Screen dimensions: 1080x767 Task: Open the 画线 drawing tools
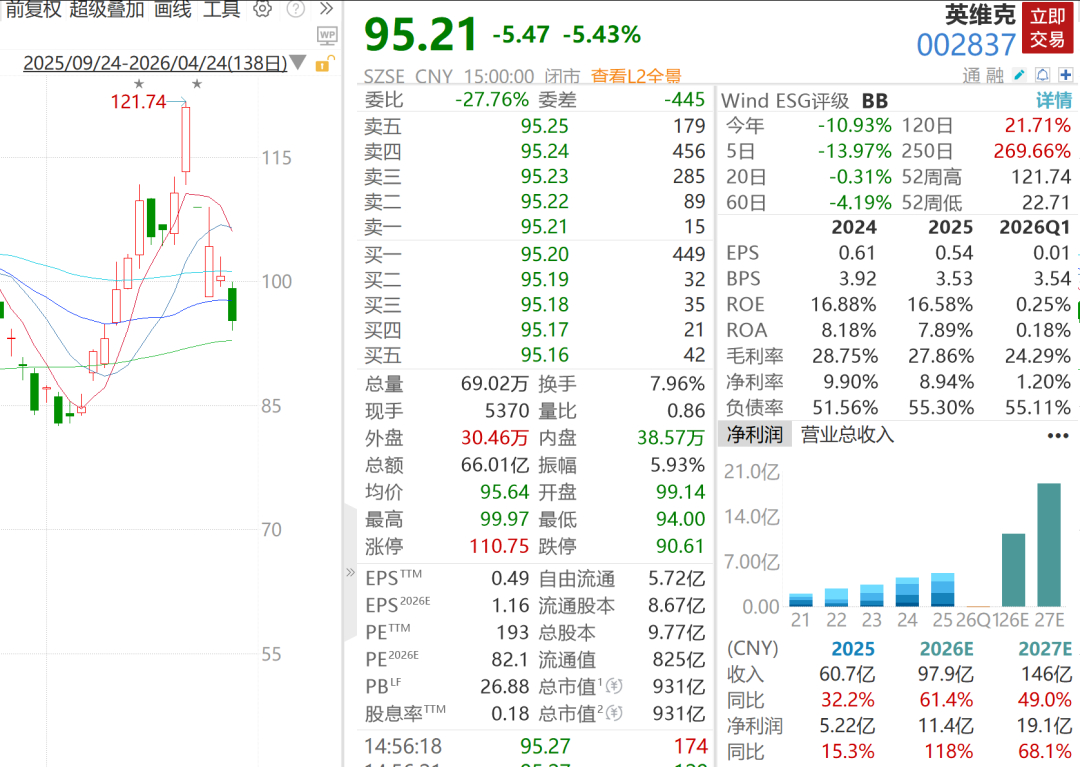pos(172,9)
